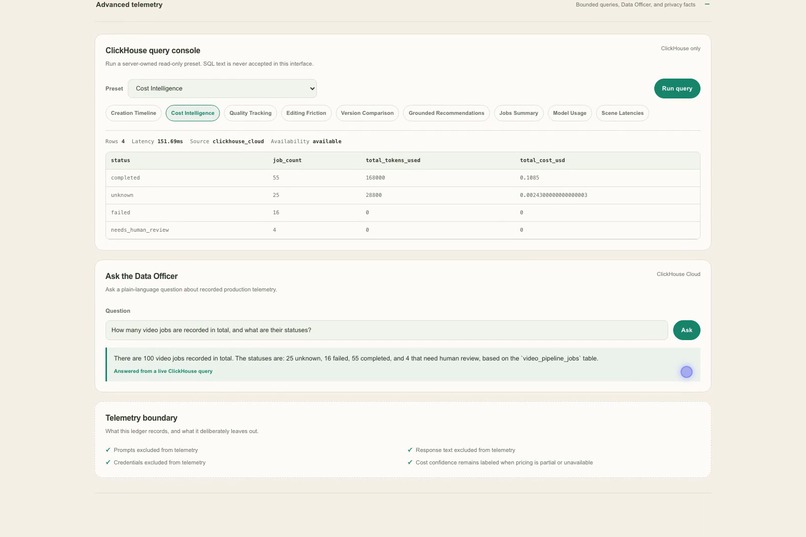This screenshot has height=537, width=806.
Task: Select the Version Comparison preset chip
Action: coord(367,113)
